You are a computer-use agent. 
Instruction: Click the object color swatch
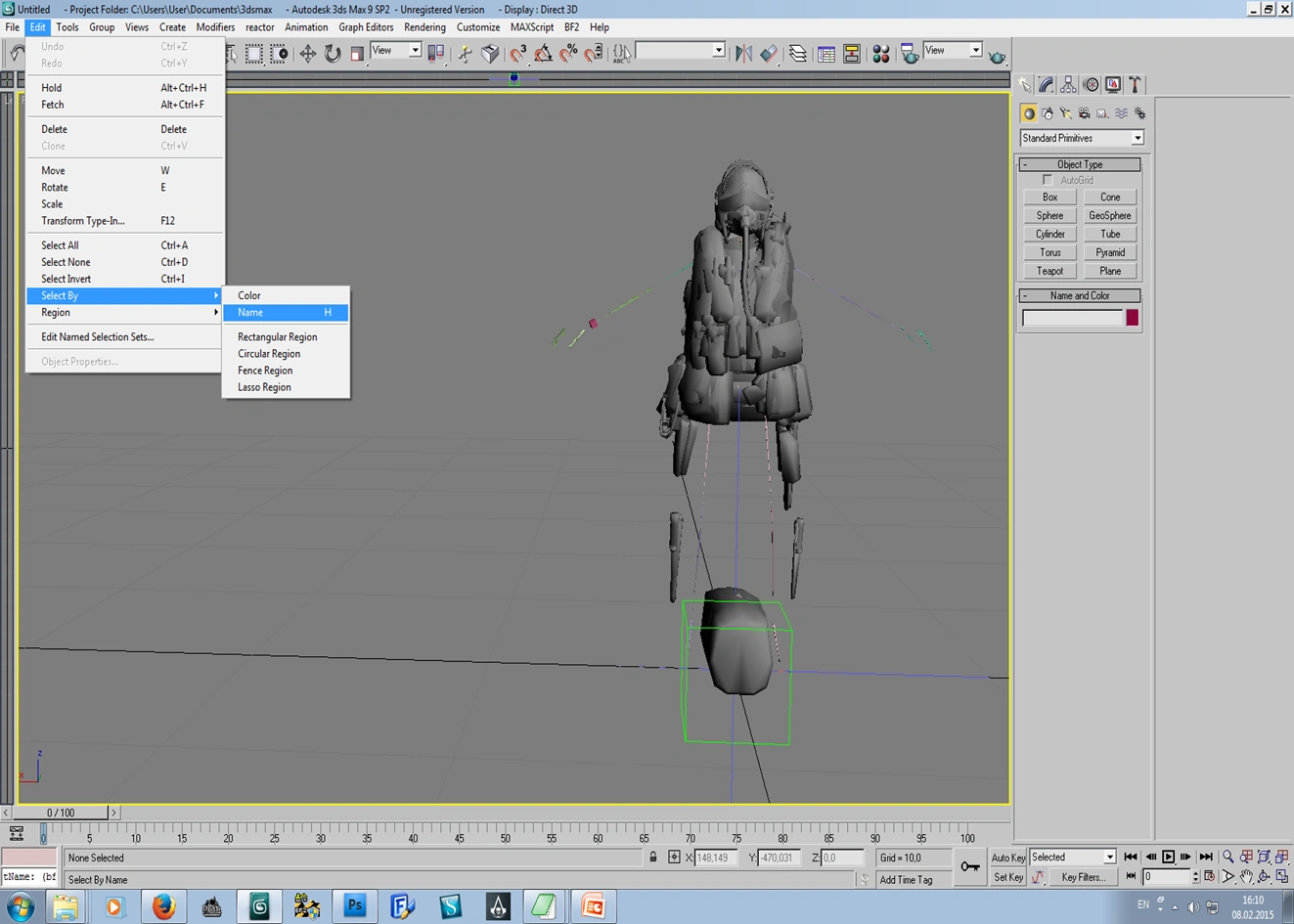pyautogui.click(x=1132, y=318)
